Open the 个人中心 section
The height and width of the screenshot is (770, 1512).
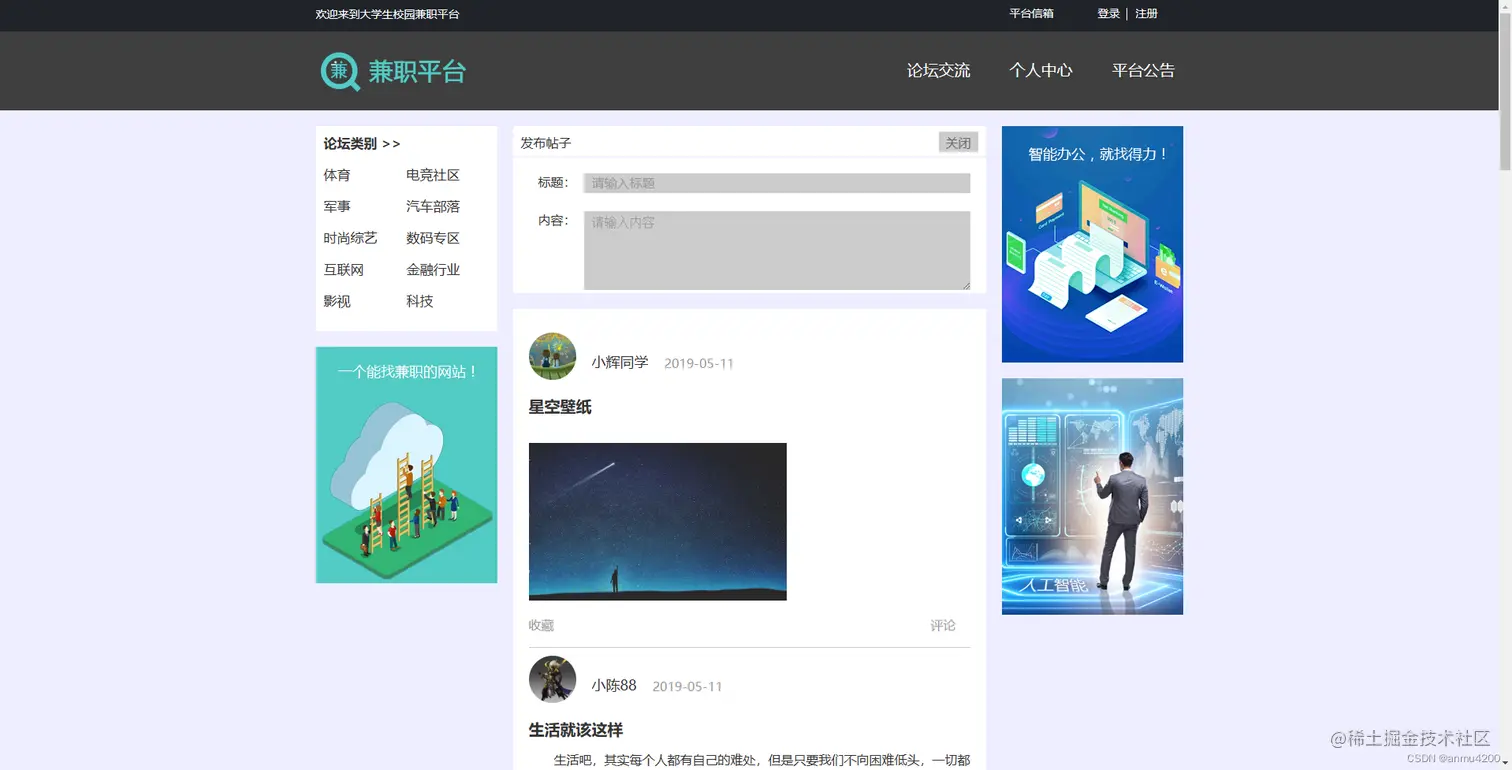(x=1041, y=70)
